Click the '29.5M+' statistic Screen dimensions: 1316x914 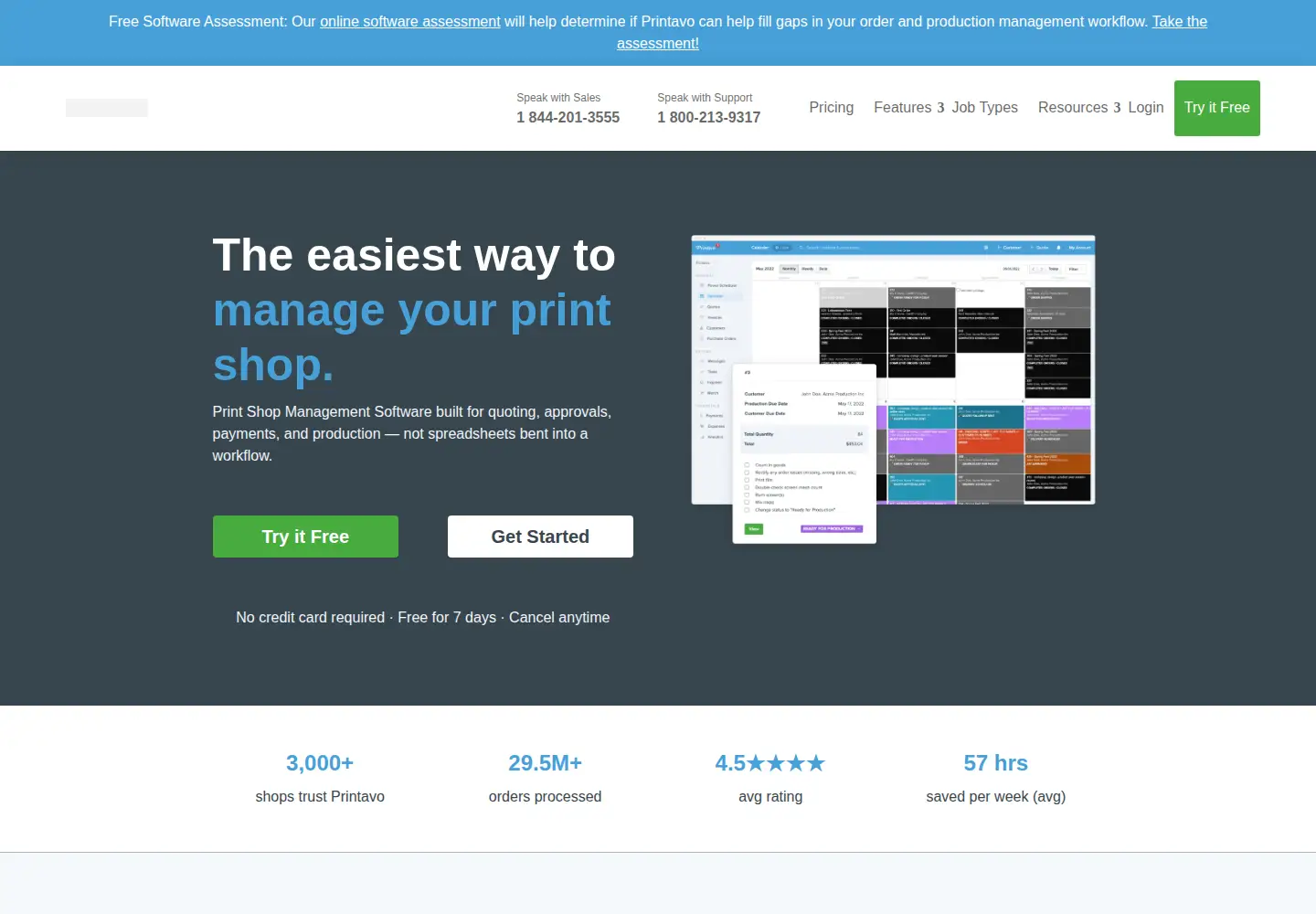(x=545, y=763)
